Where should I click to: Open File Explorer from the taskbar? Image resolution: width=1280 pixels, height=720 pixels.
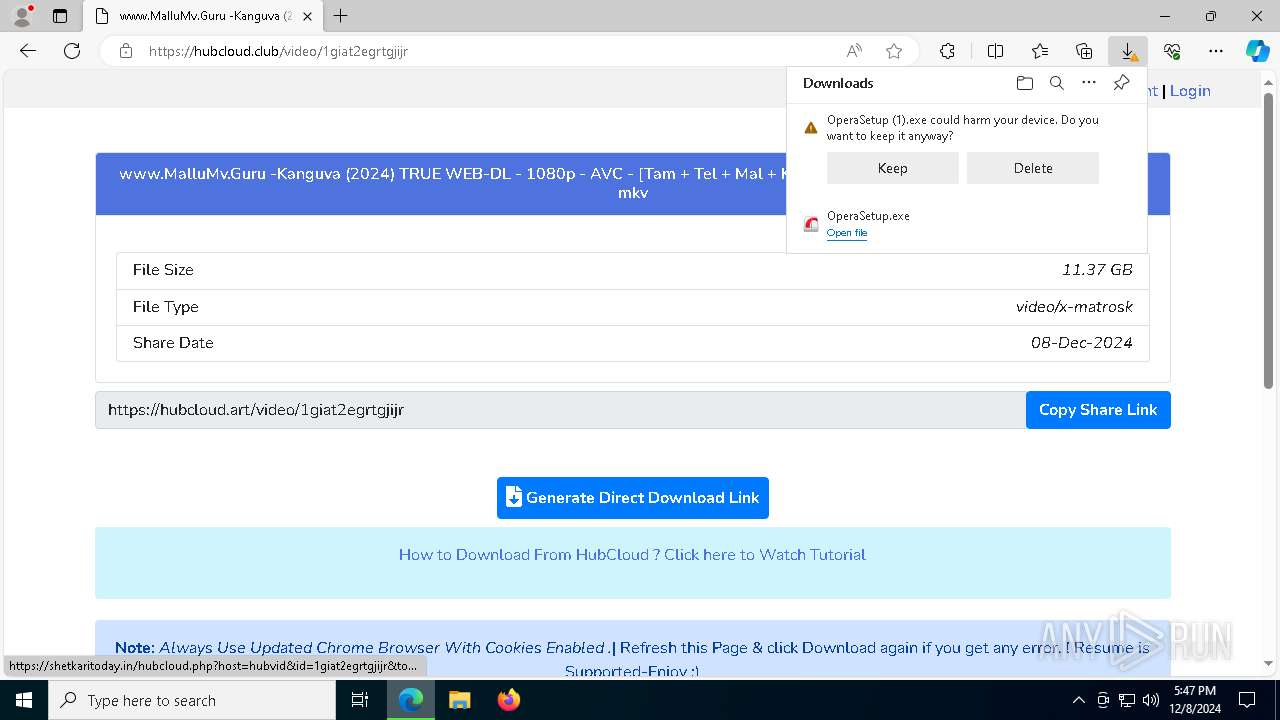coord(459,700)
